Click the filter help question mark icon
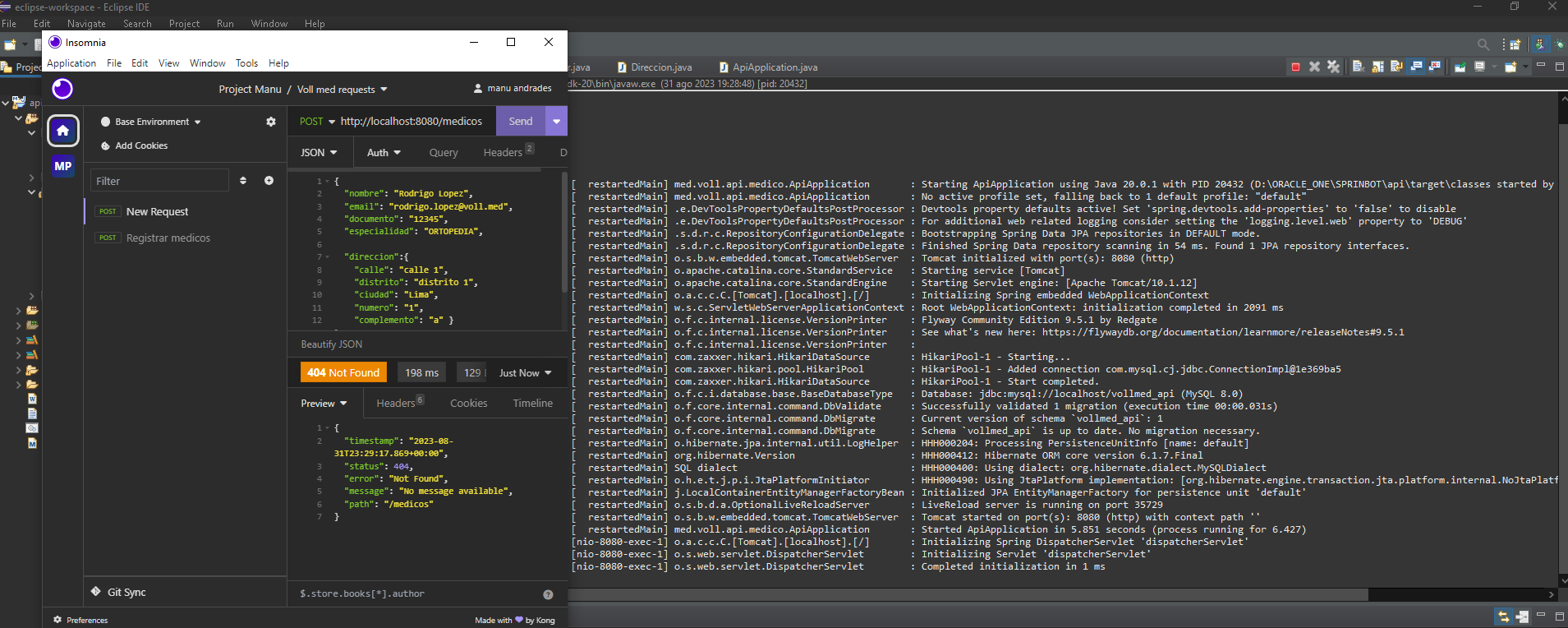The height and width of the screenshot is (628, 1568). [548, 594]
